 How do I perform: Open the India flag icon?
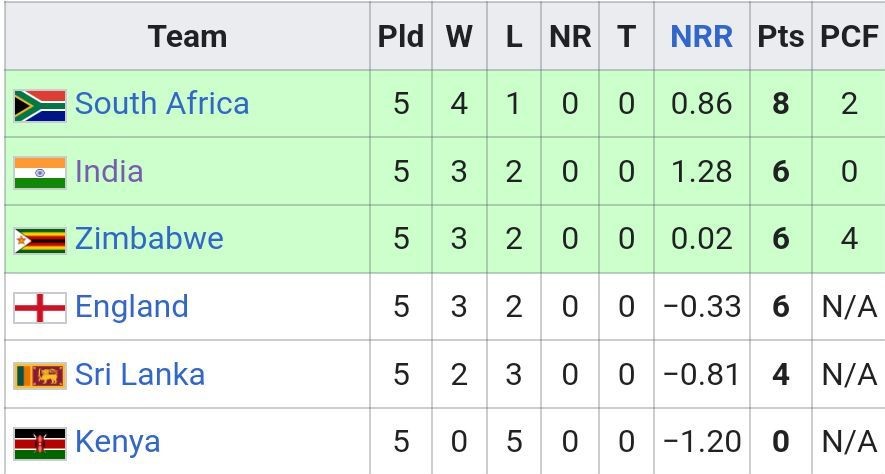(x=40, y=173)
